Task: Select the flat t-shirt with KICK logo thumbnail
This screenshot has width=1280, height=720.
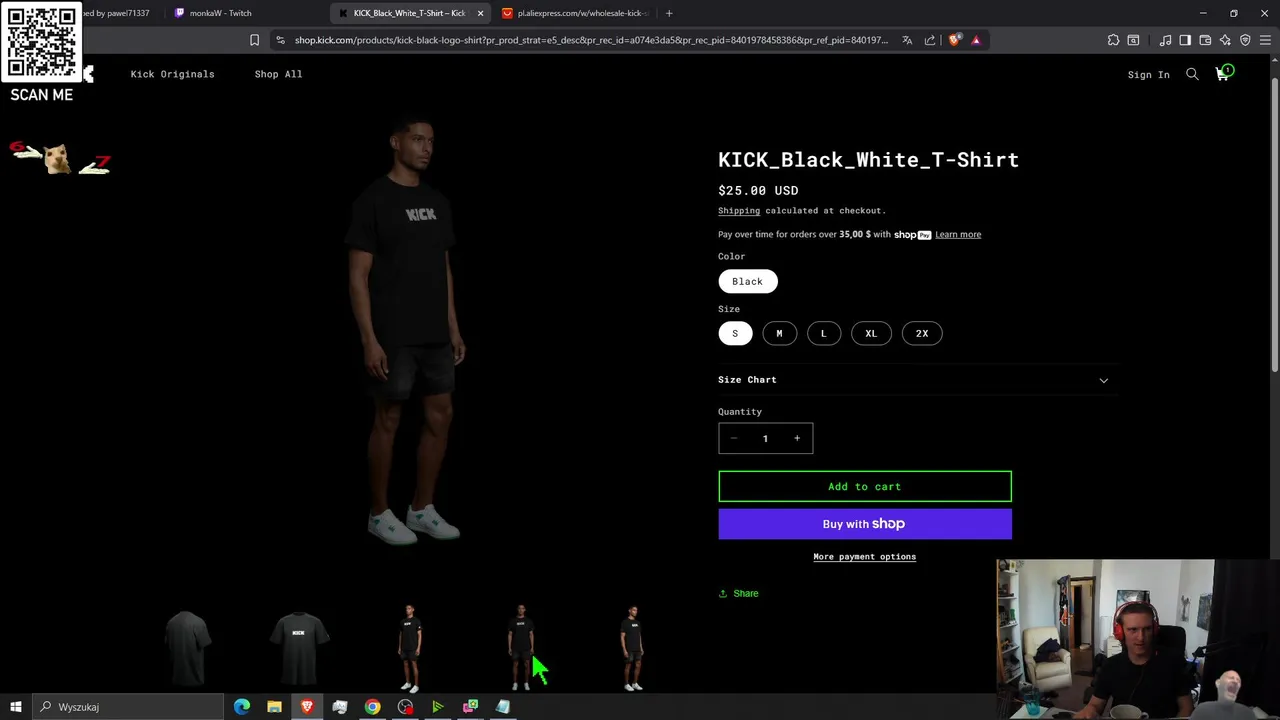Action: (298, 647)
